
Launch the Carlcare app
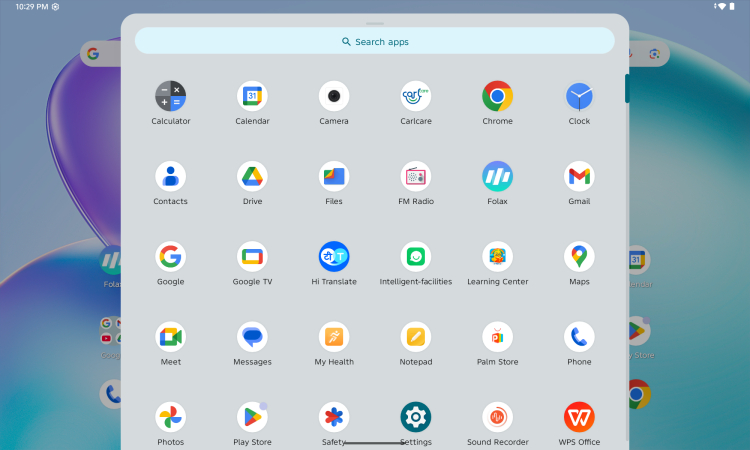pyautogui.click(x=416, y=96)
